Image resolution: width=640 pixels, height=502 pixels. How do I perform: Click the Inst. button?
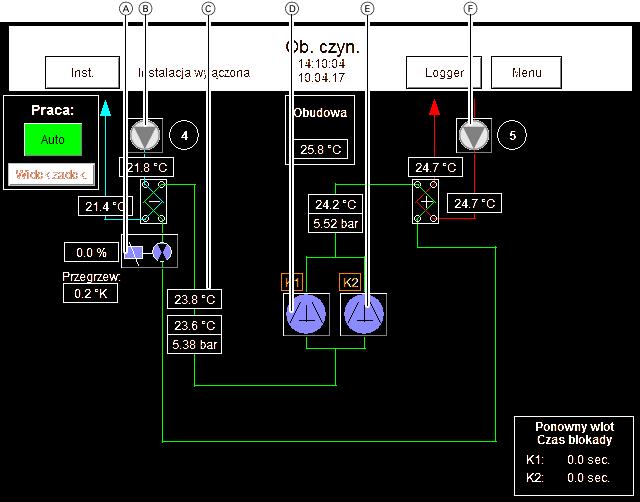[82, 72]
